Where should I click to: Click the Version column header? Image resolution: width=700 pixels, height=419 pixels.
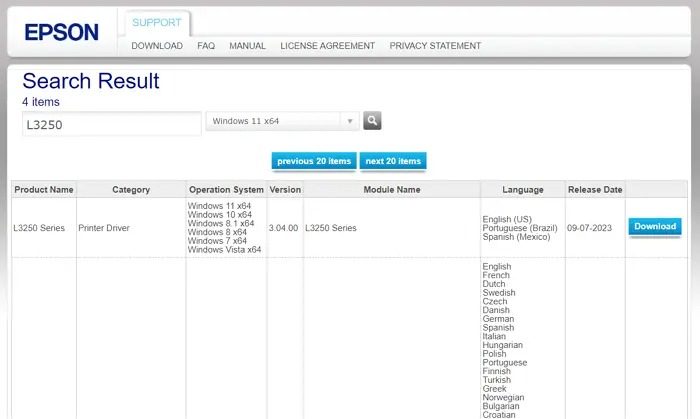285,189
